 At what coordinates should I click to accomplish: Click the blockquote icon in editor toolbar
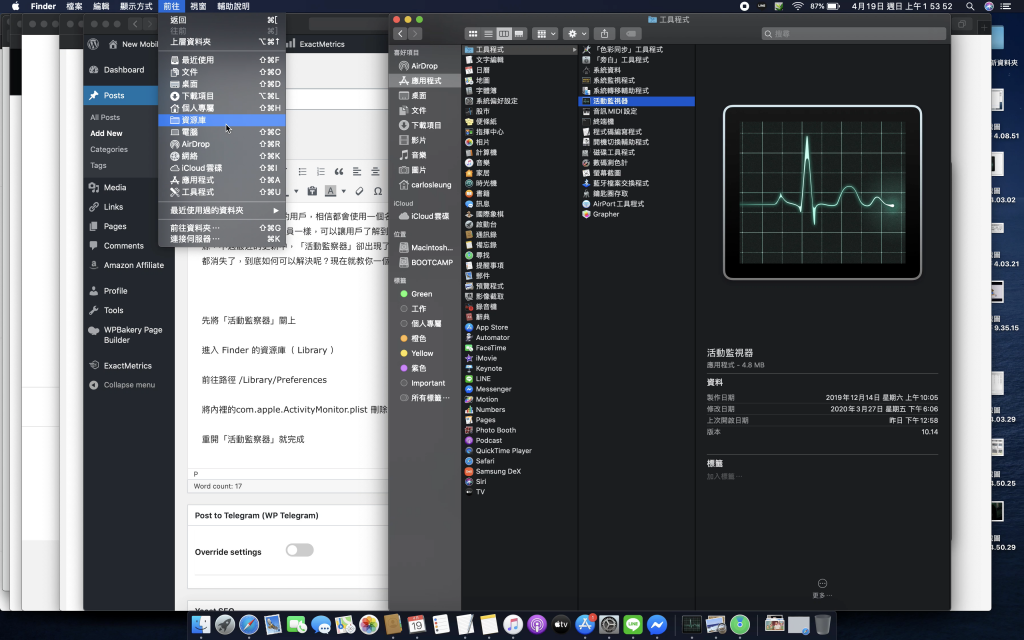(338, 172)
